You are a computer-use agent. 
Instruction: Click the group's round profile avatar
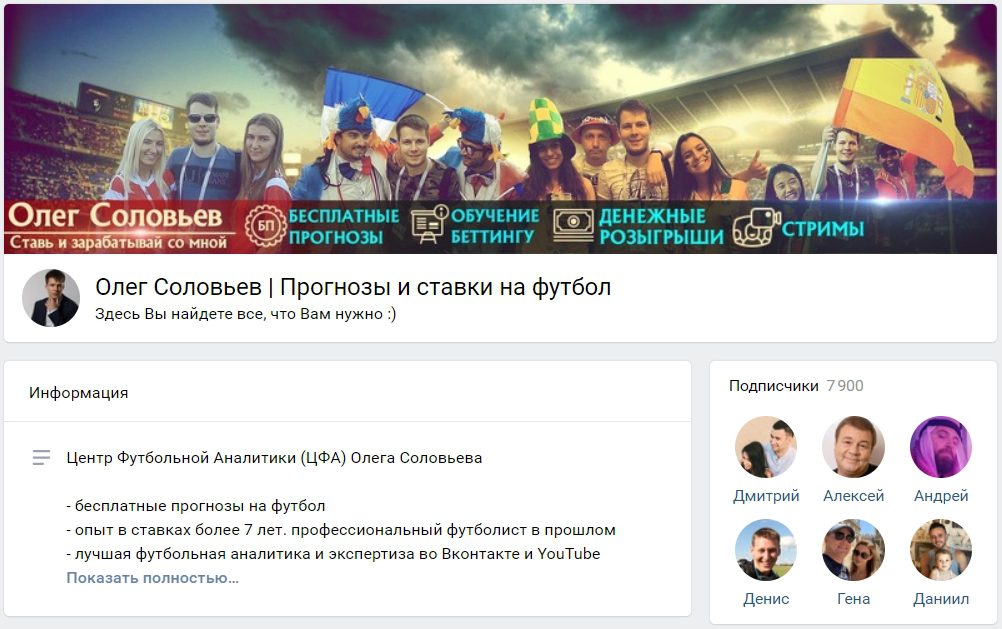pos(51,298)
